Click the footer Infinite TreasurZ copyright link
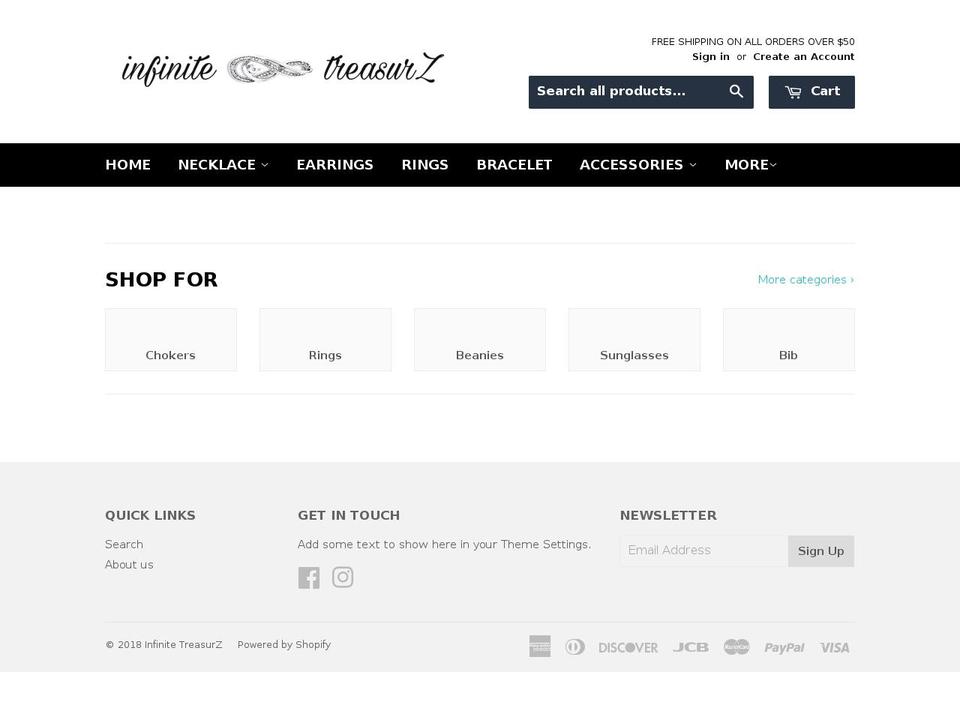Viewport: 960px width, 720px height. click(183, 645)
